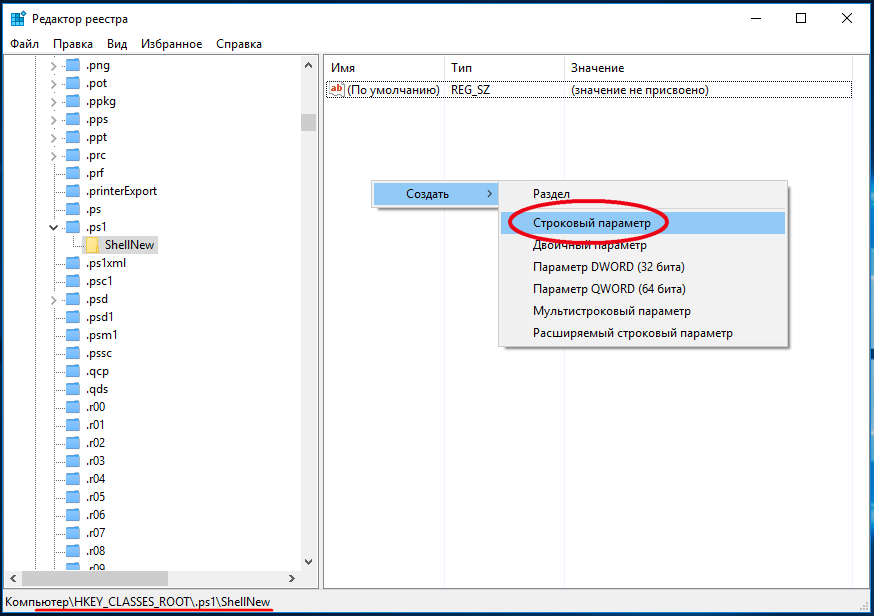Open the Файл menu

click(24, 44)
